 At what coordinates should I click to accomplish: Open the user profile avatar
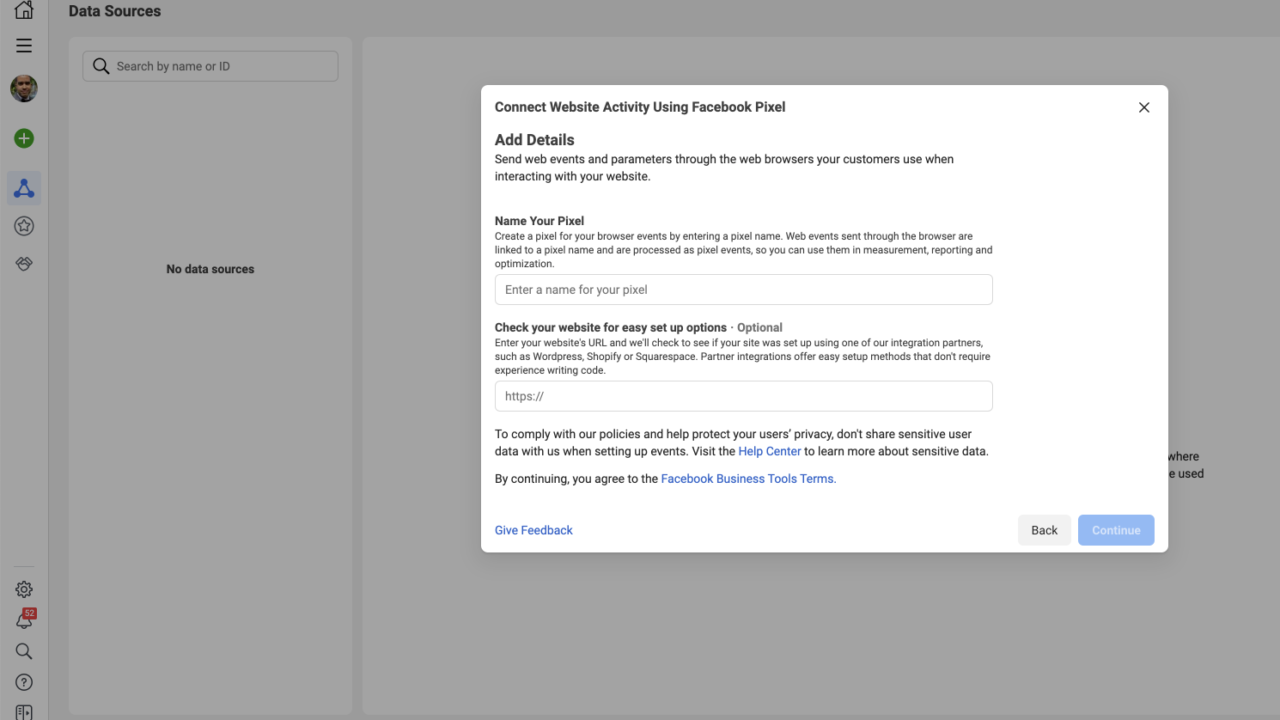(24, 88)
